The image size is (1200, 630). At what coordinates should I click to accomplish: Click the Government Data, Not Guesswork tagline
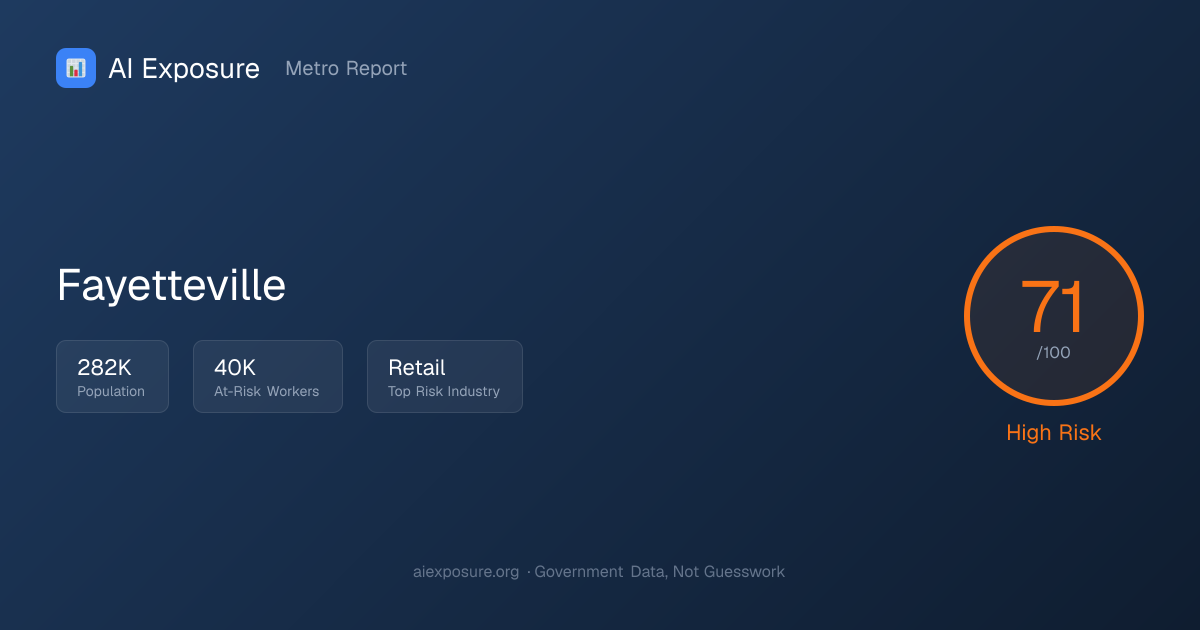(660, 572)
